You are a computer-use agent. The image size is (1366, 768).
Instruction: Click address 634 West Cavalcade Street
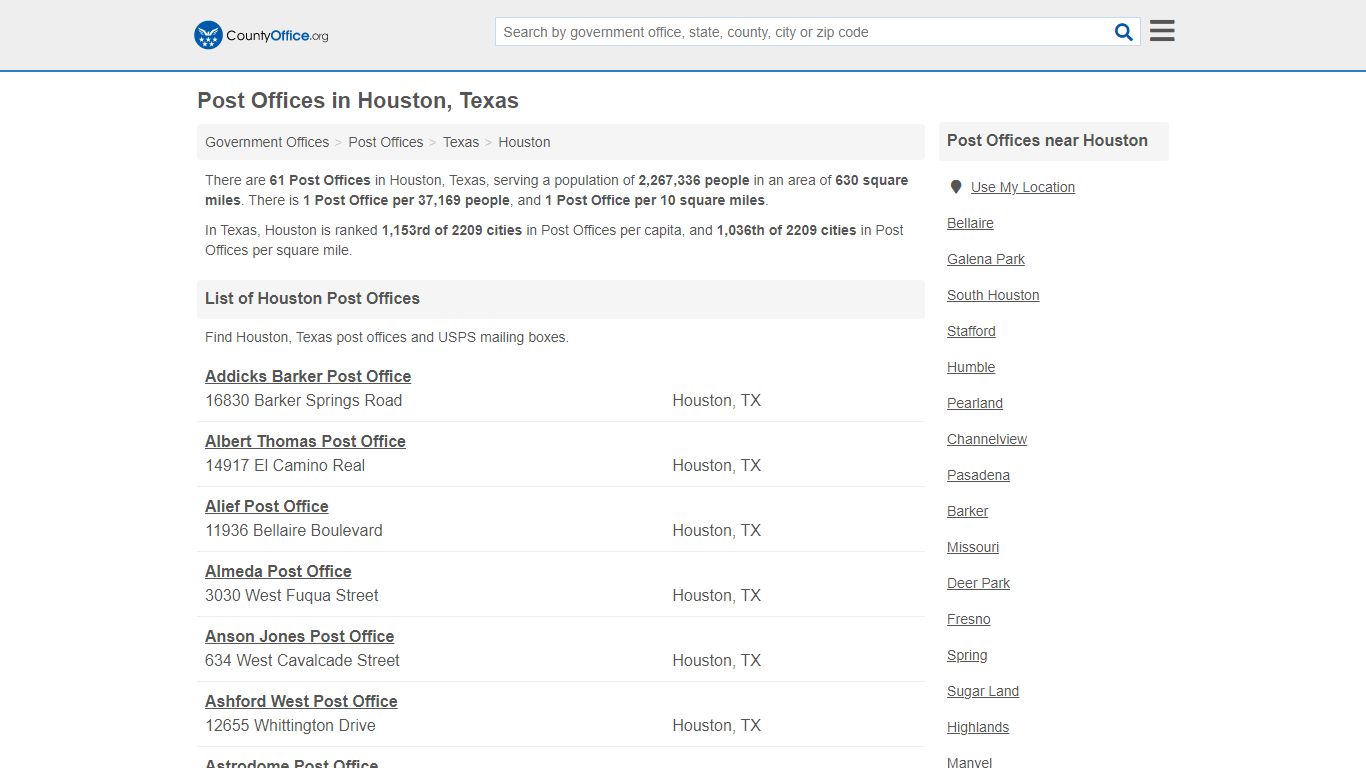point(302,660)
